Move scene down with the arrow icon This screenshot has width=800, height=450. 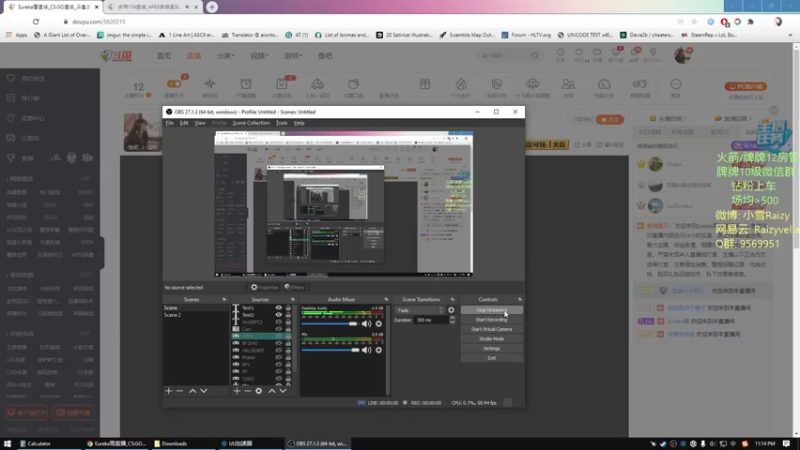[204, 391]
